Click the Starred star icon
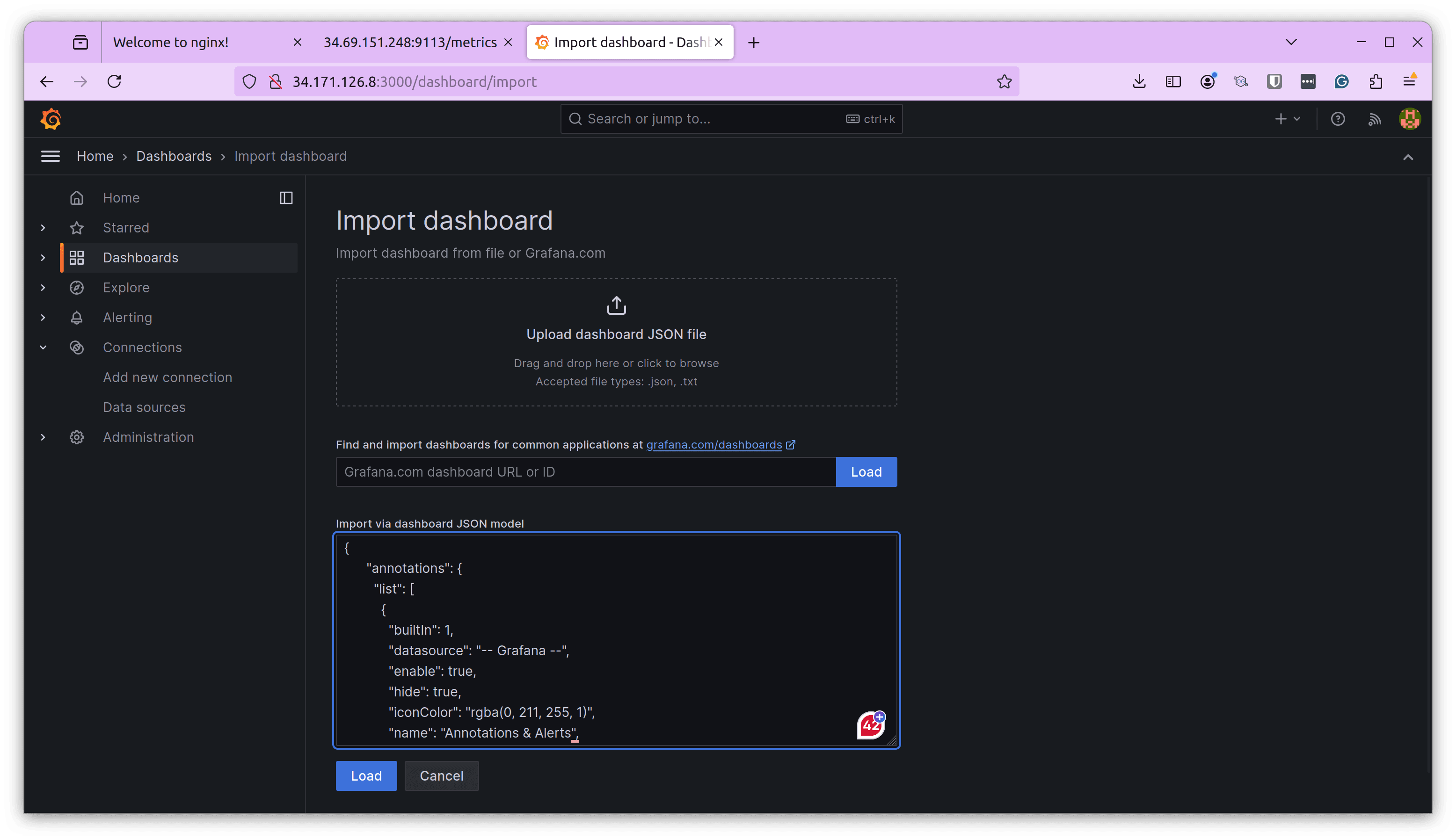1456x840 pixels. coord(77,228)
